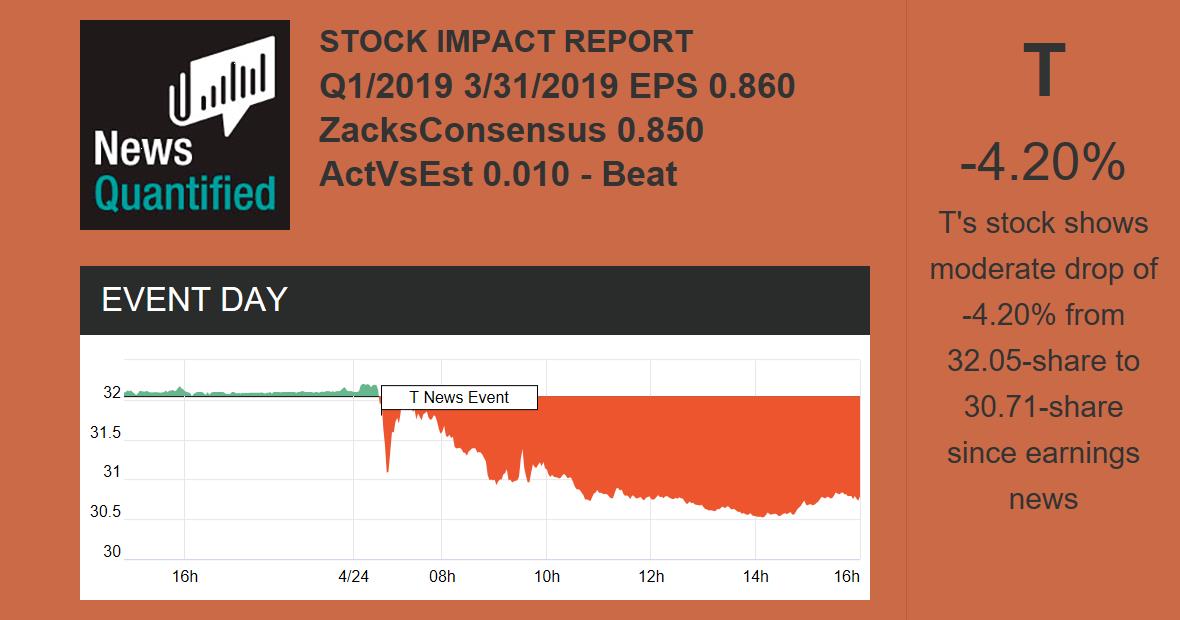Click the moderate drop summary paragraph
1180x620 pixels.
click(1043, 360)
